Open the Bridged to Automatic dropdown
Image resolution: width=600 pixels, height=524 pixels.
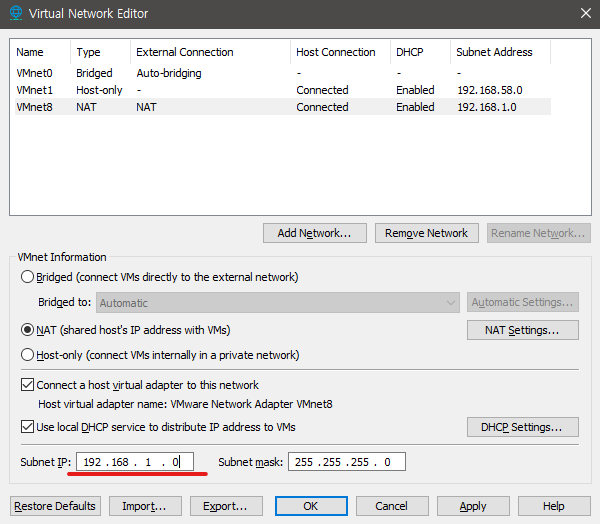pyautogui.click(x=278, y=303)
